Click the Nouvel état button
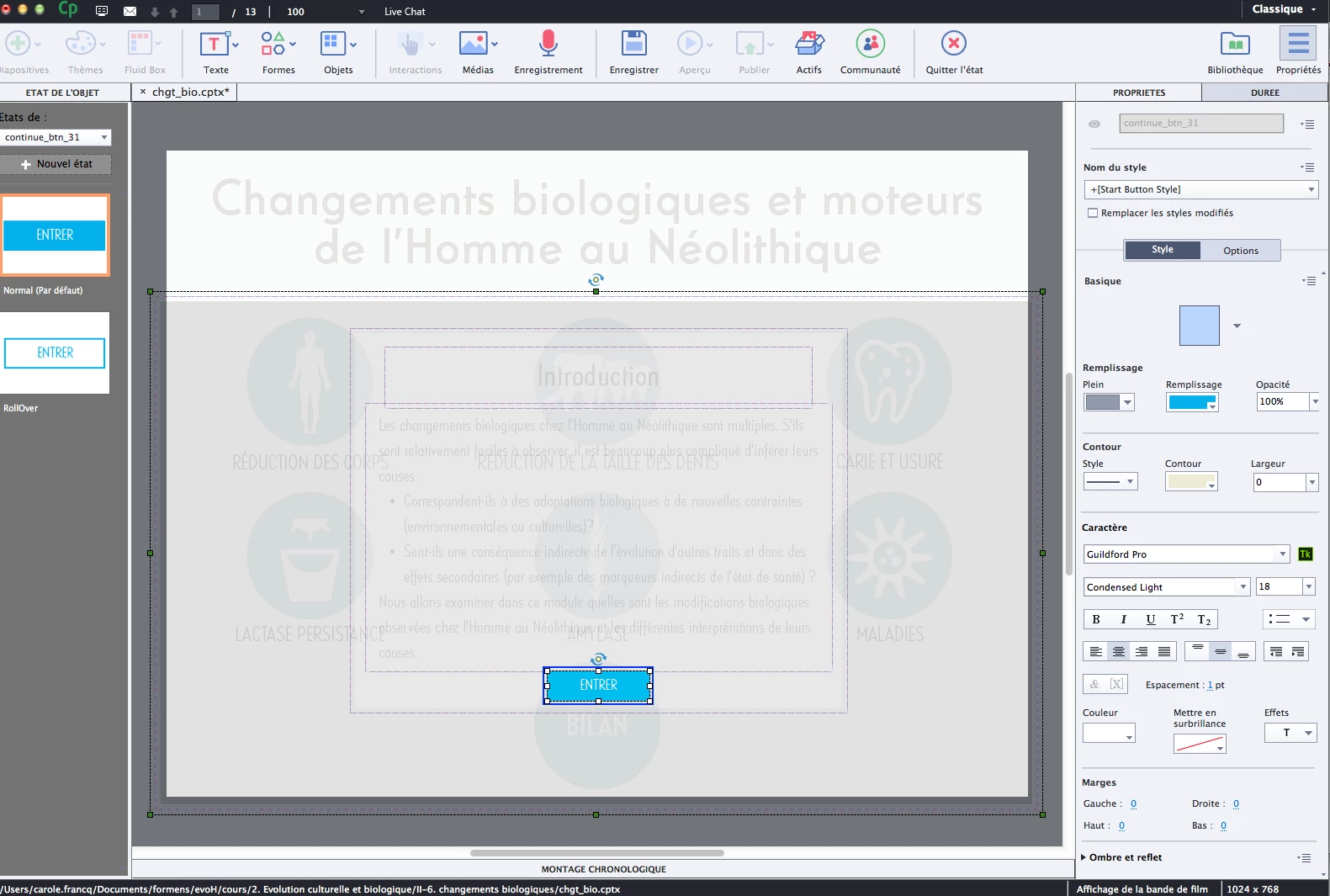The width and height of the screenshot is (1330, 896). 56,164
